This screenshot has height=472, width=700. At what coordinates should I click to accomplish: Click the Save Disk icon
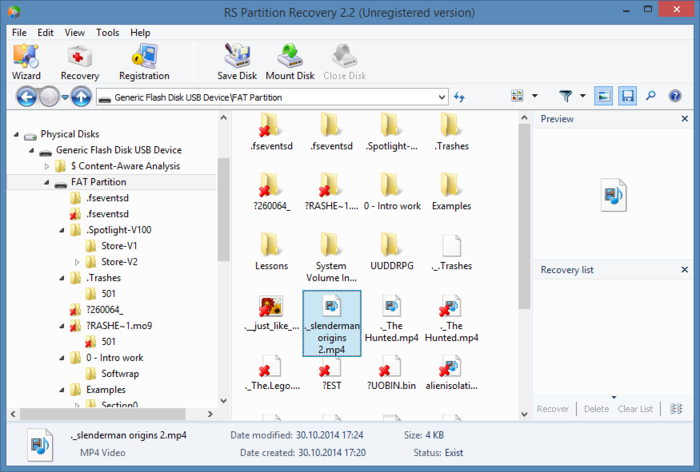coord(239,61)
